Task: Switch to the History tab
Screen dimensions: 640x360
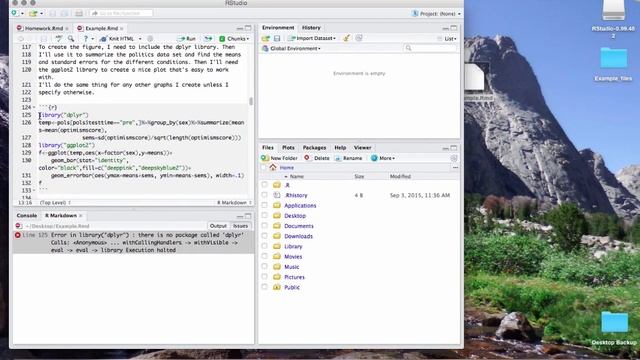Action: point(311,28)
